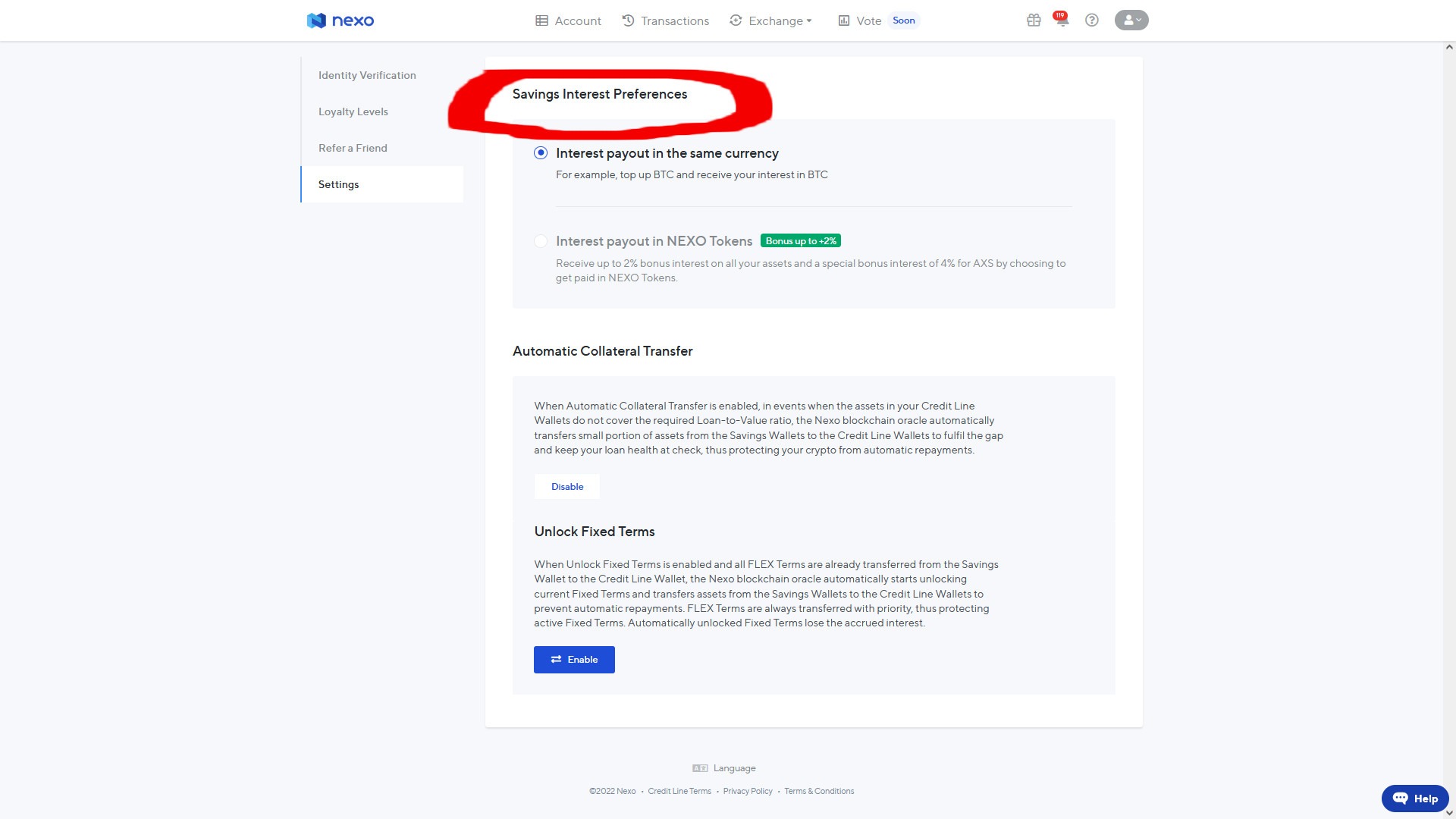The width and height of the screenshot is (1456, 819).
Task: Click the ©2022 Nexo footer text
Action: point(613,791)
